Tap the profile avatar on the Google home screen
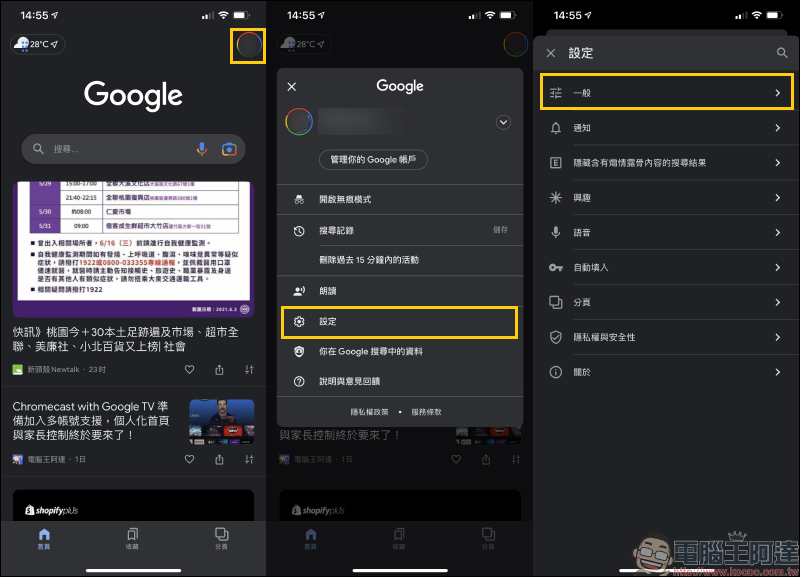The height and width of the screenshot is (577, 800). [248, 45]
